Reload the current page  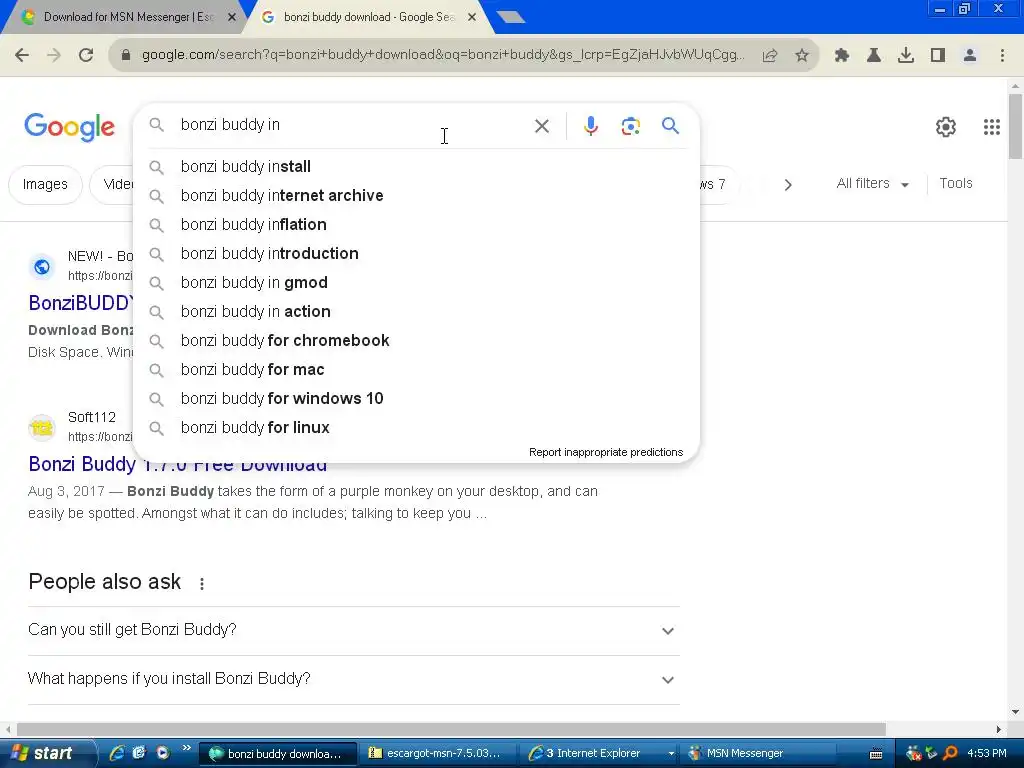(86, 56)
